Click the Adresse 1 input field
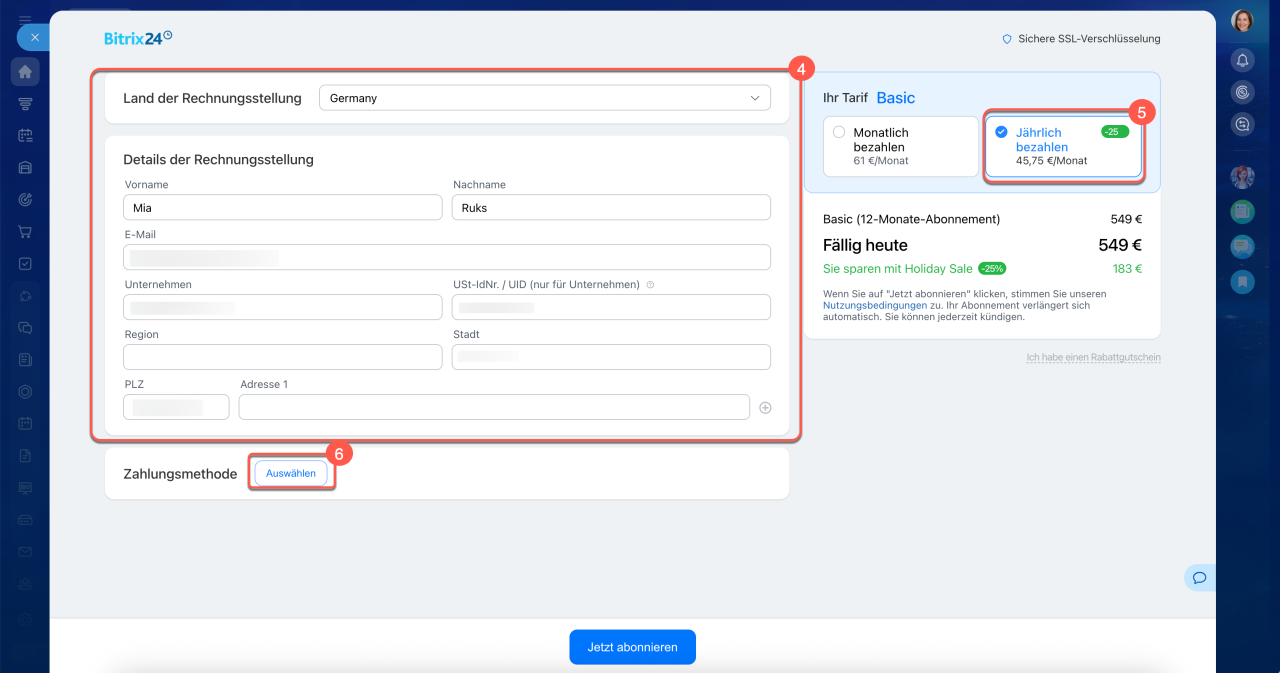This screenshot has height=673, width=1280. pos(493,408)
